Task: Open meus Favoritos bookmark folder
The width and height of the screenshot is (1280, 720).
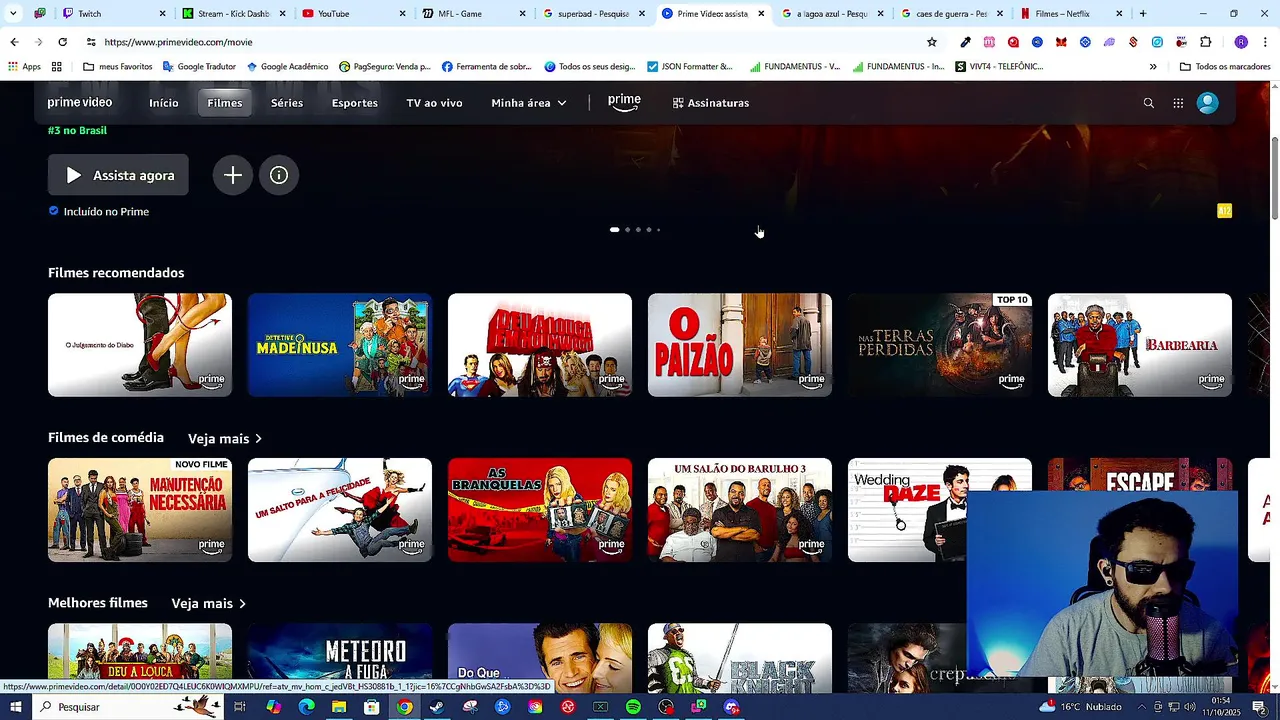Action: point(118,67)
